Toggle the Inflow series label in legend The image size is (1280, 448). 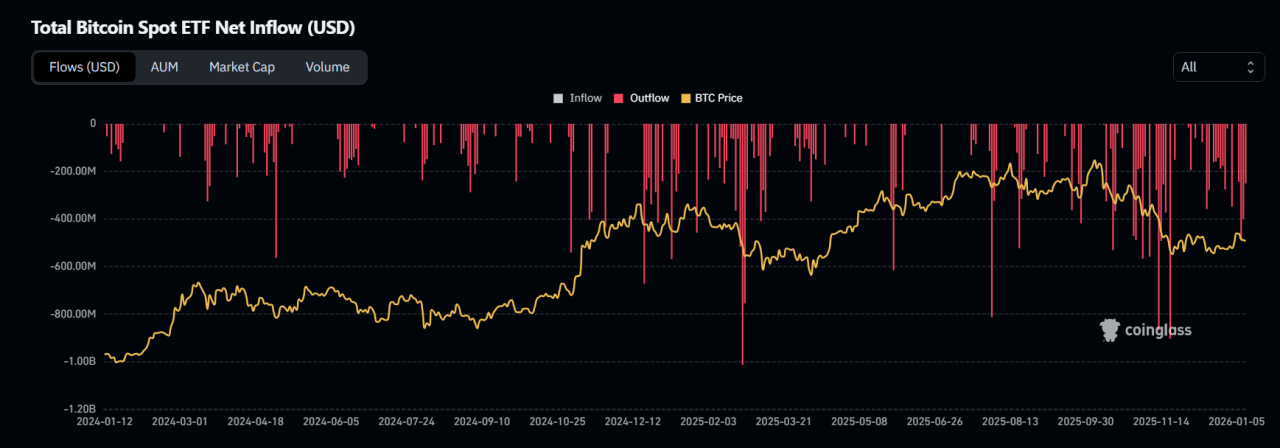(585, 98)
